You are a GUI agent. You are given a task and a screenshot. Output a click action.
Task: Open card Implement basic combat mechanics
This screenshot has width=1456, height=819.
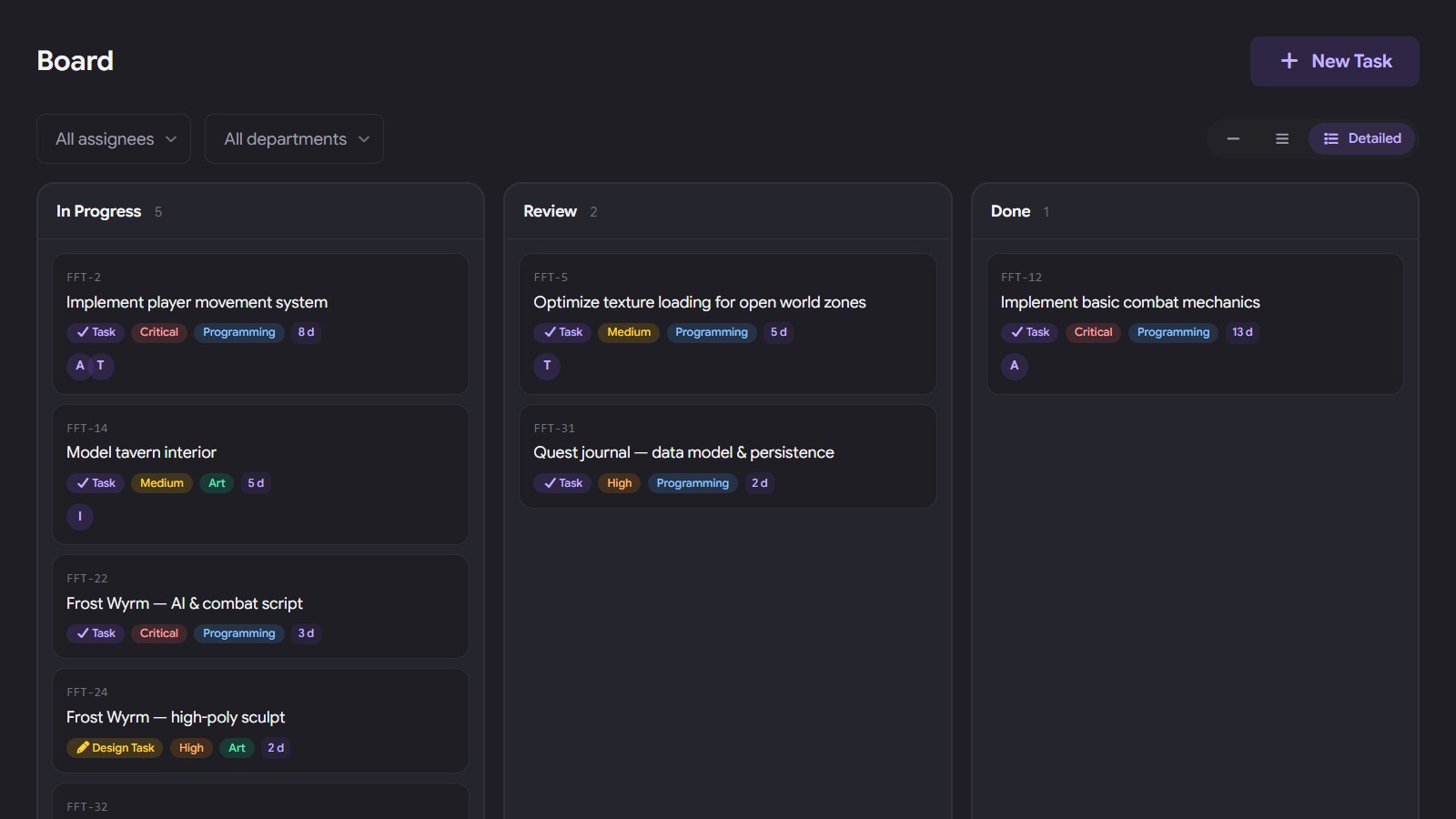[x=1195, y=323]
